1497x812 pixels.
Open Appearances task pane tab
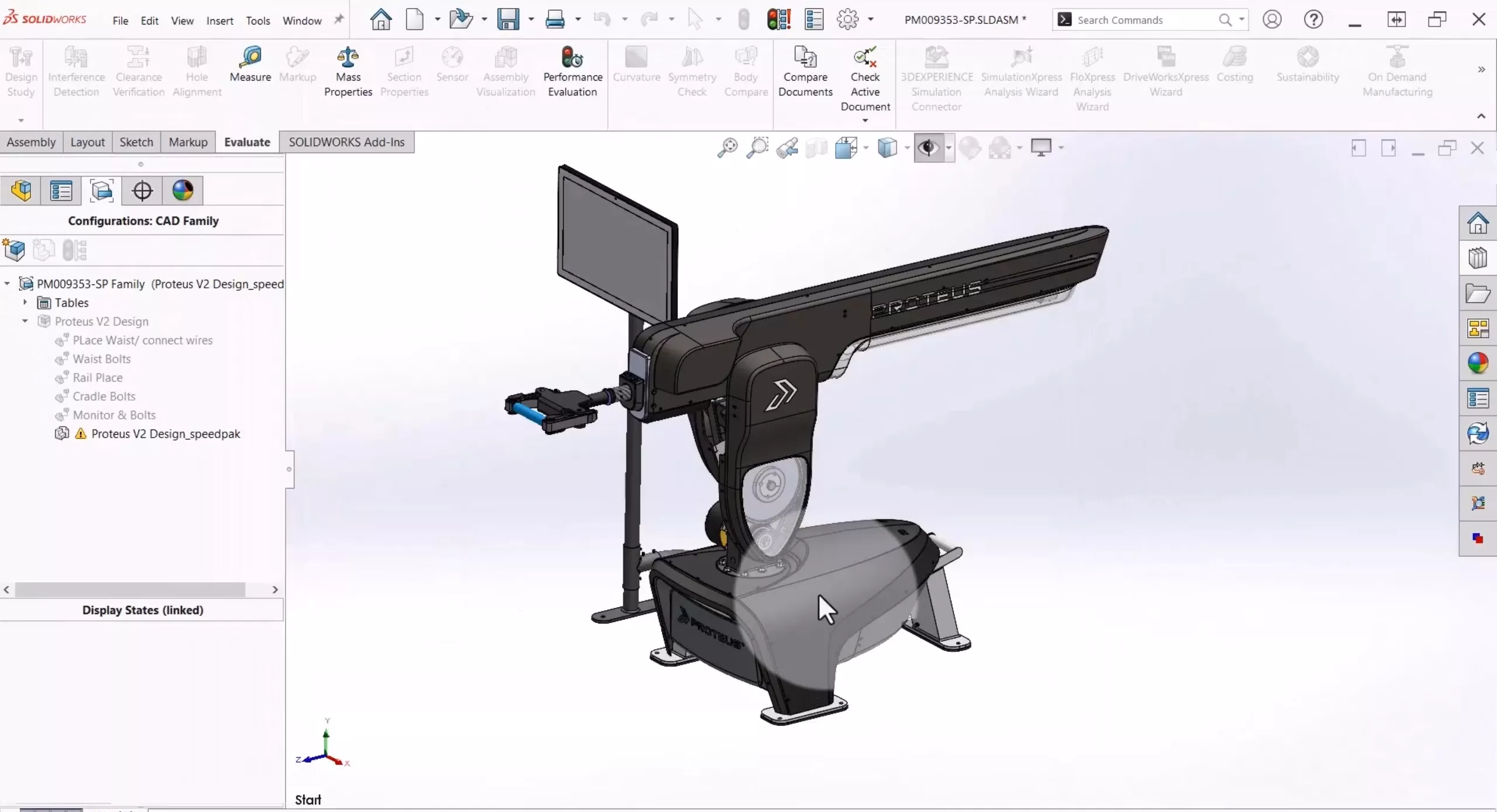tap(1478, 363)
